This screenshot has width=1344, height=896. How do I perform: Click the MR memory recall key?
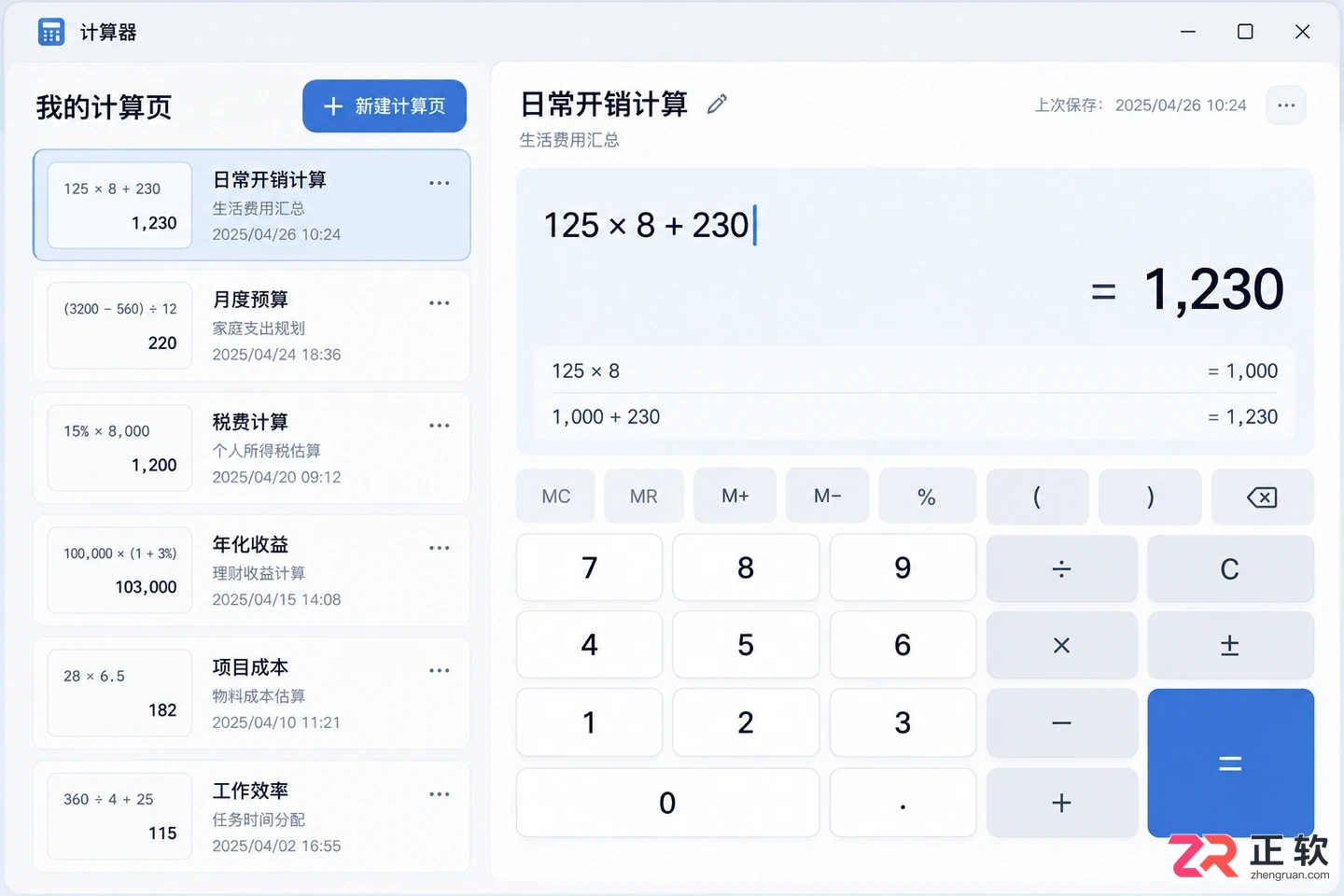644,497
